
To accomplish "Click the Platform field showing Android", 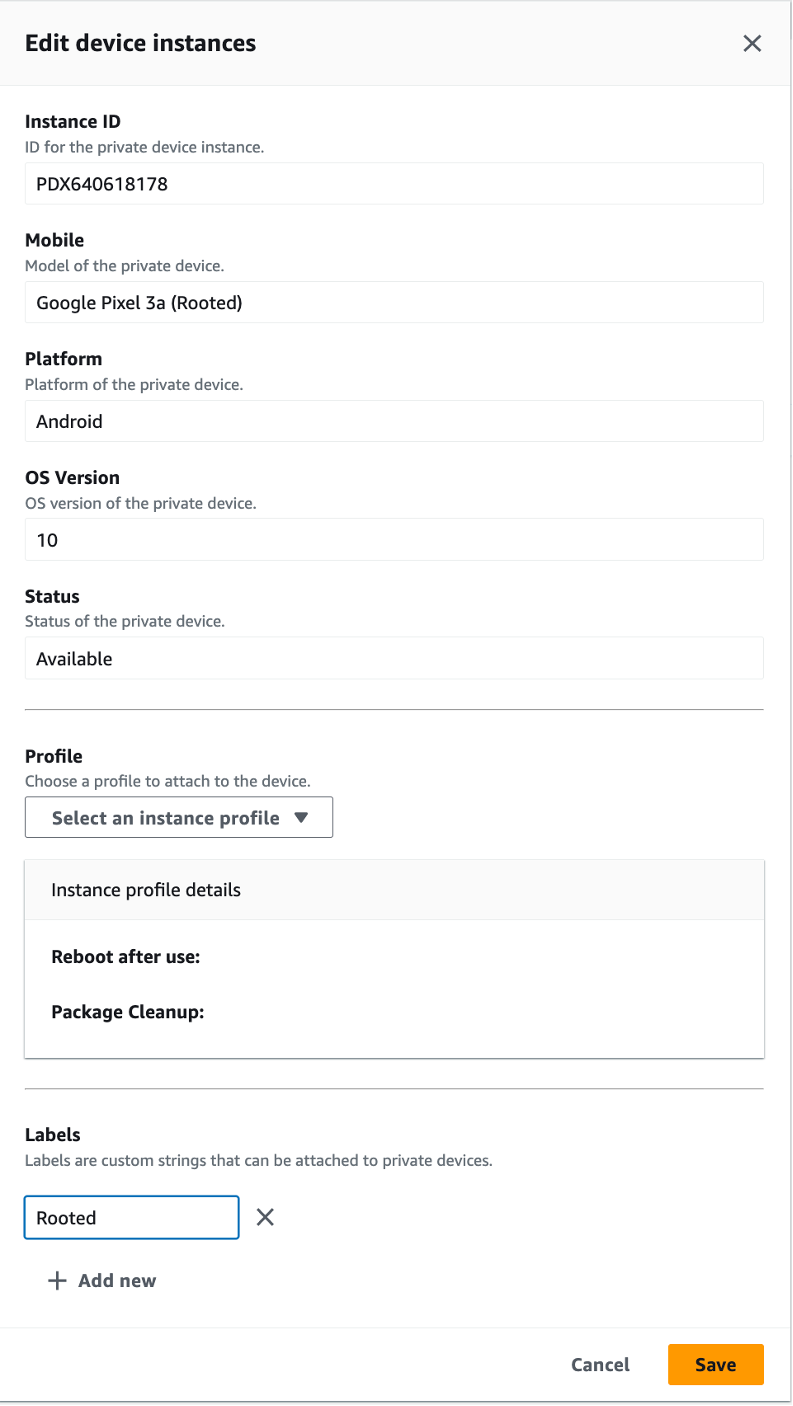I will coord(393,421).
